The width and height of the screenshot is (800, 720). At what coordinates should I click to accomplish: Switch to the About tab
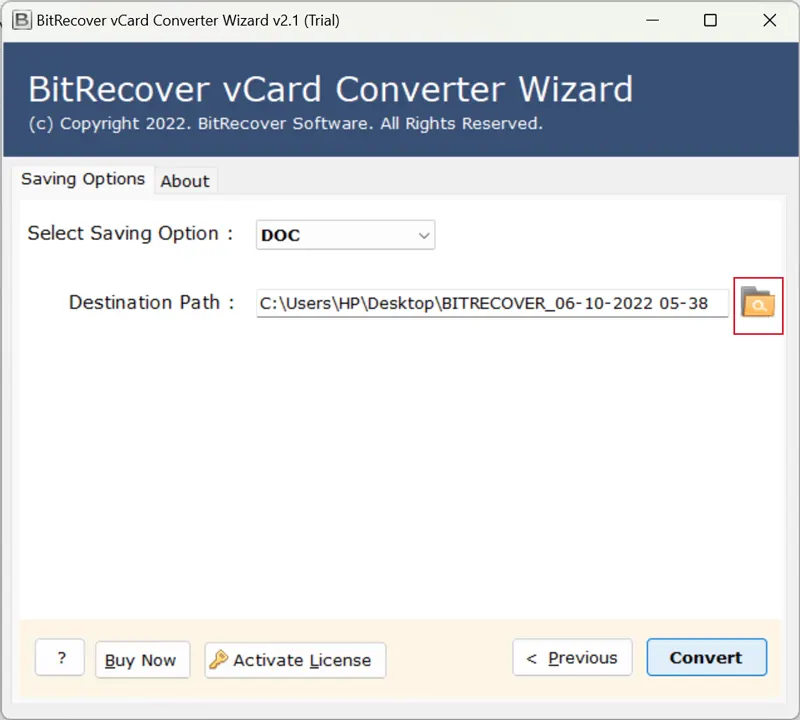[x=185, y=181]
